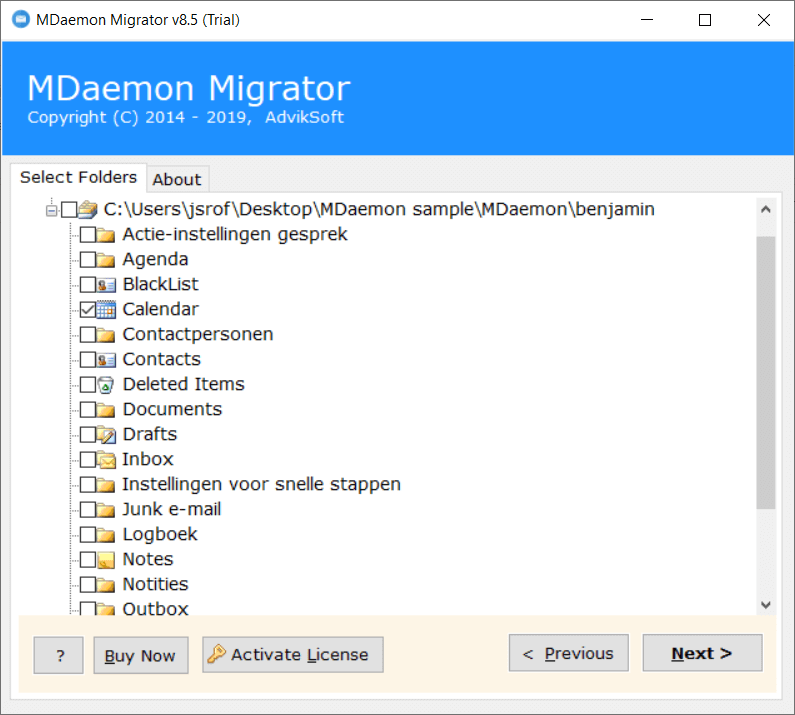Uncheck the Calendar checkbox

pos(88,309)
